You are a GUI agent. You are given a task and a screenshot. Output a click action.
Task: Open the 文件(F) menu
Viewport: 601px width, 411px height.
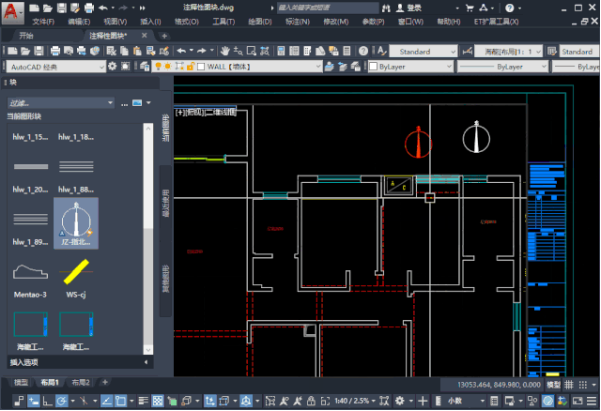coord(43,21)
